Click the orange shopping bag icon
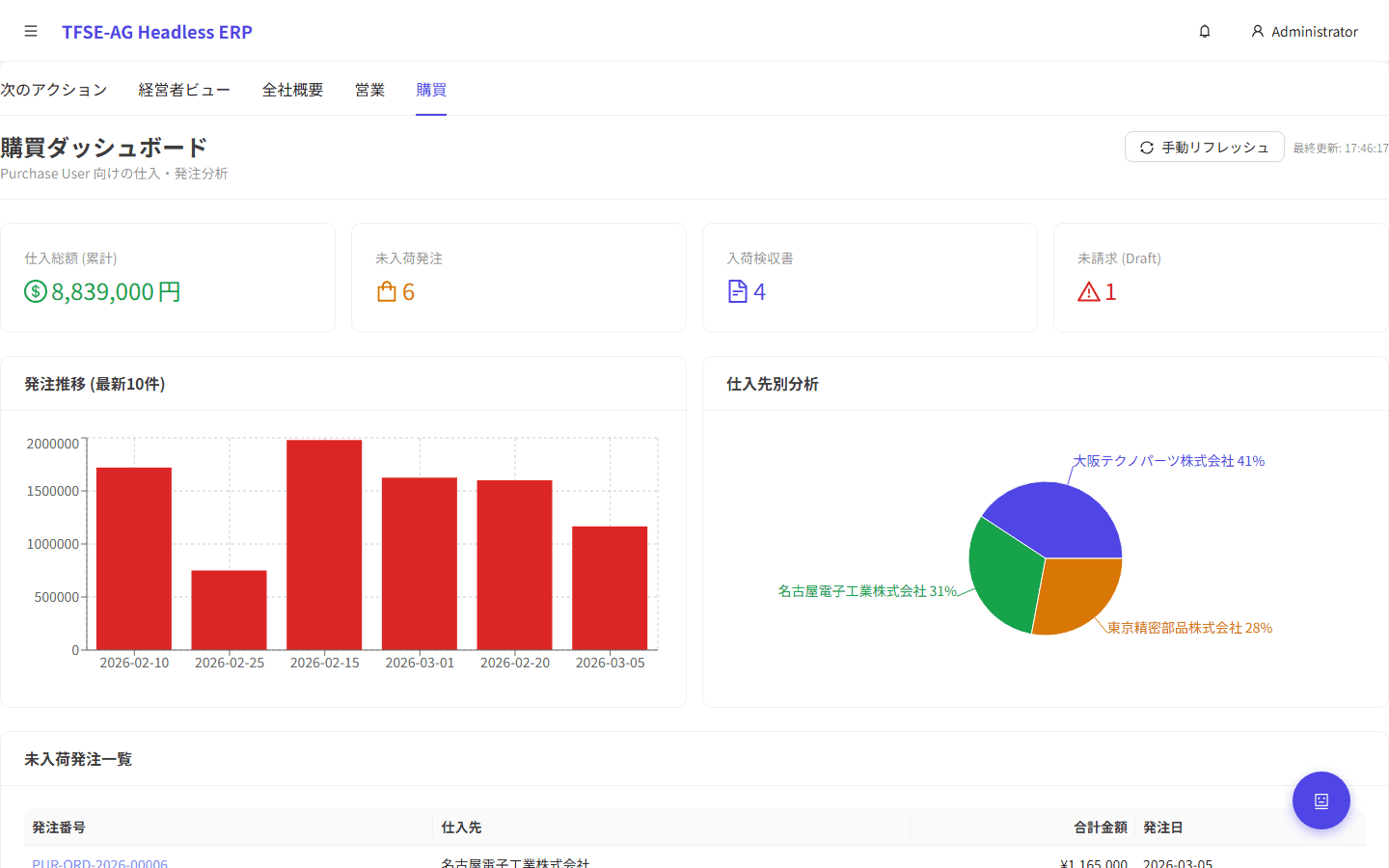 [x=387, y=291]
